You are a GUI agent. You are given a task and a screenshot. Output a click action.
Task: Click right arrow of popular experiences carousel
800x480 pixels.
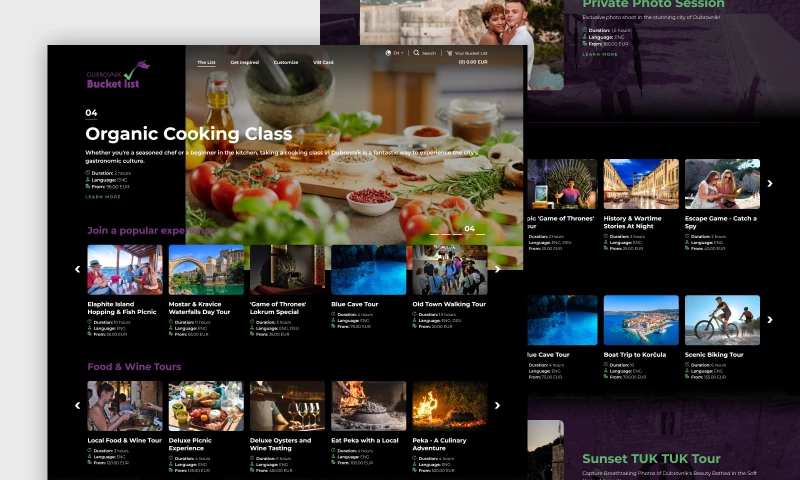point(497,269)
